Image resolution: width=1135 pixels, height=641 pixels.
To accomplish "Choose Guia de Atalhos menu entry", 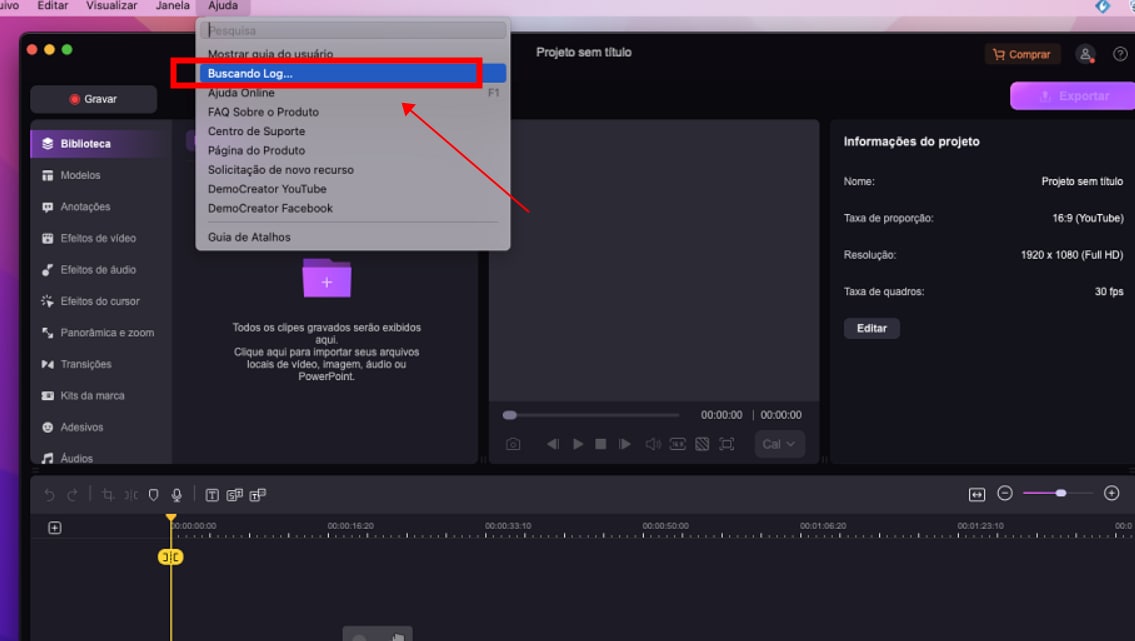I will pyautogui.click(x=249, y=237).
